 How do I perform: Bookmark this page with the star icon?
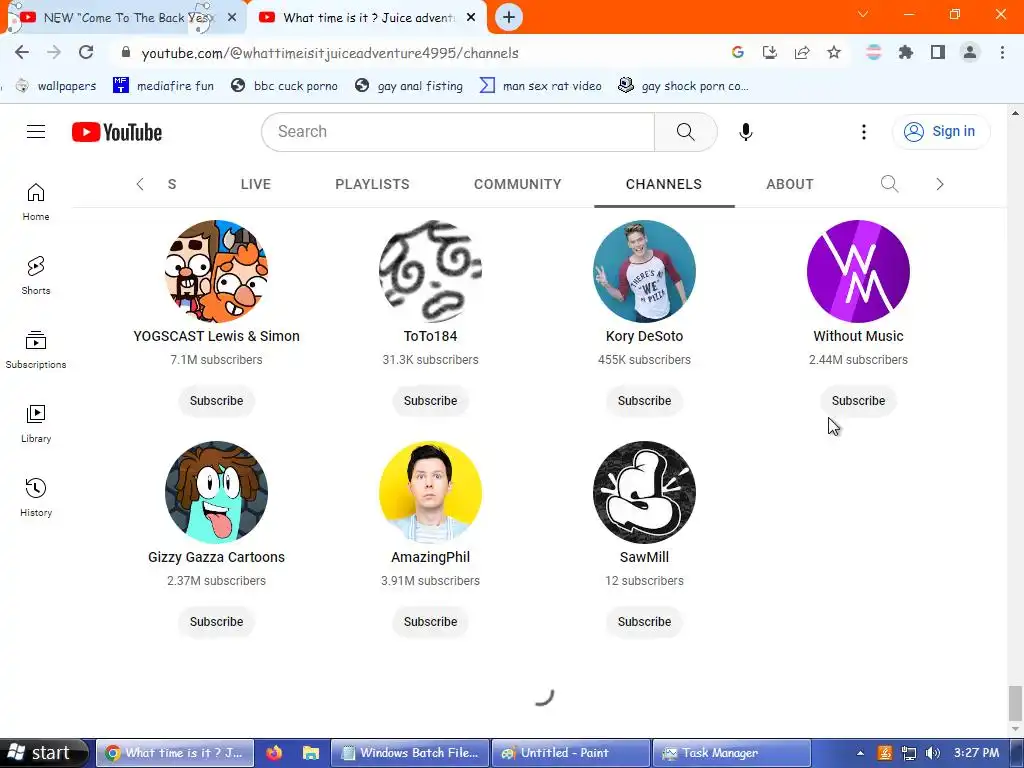coord(834,52)
